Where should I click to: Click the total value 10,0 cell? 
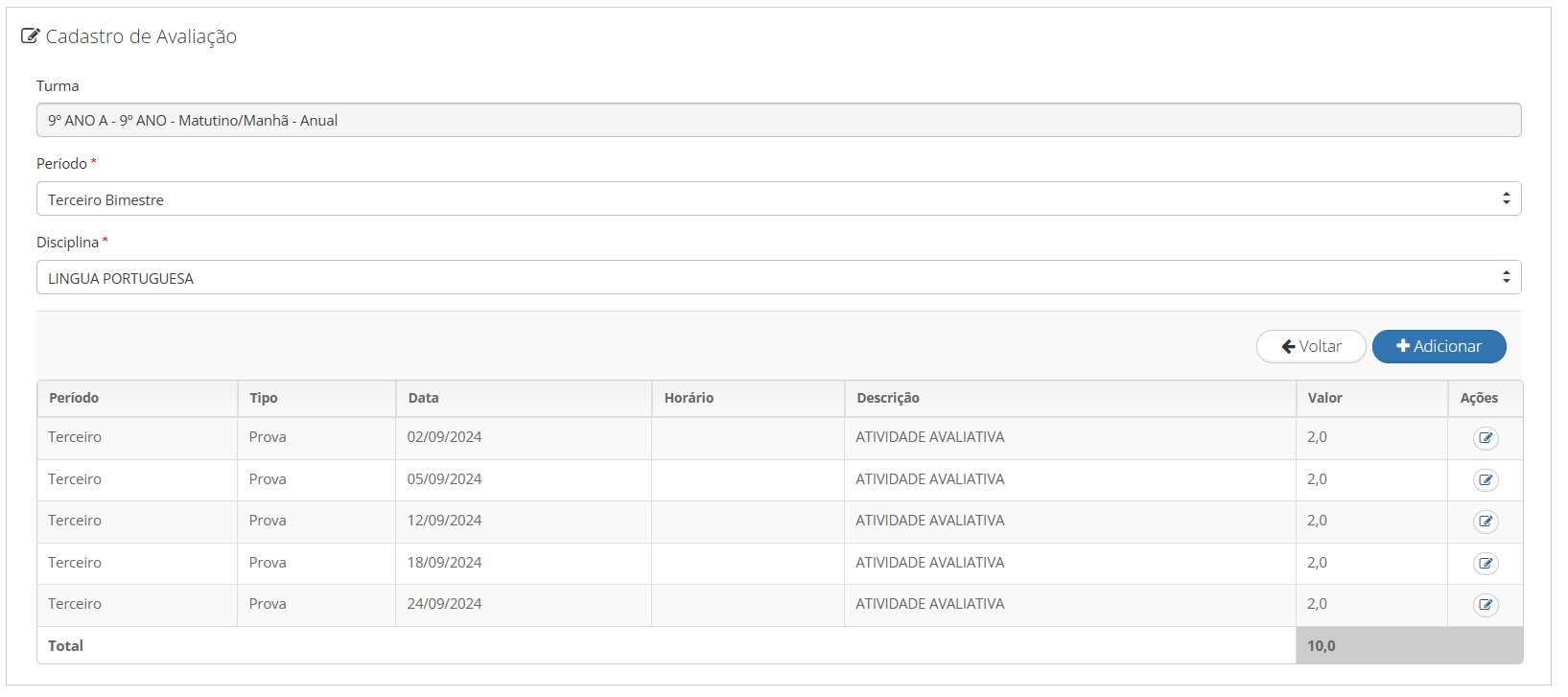click(x=1322, y=646)
